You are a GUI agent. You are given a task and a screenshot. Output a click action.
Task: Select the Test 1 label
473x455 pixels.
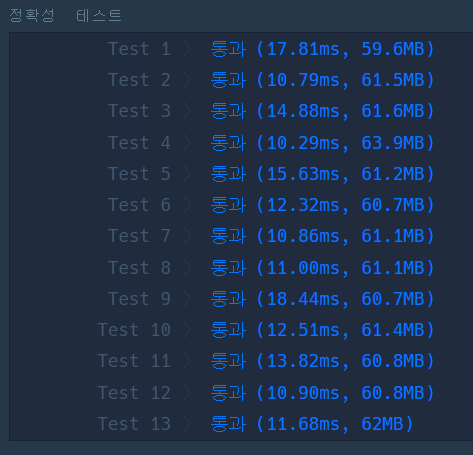pos(139,49)
